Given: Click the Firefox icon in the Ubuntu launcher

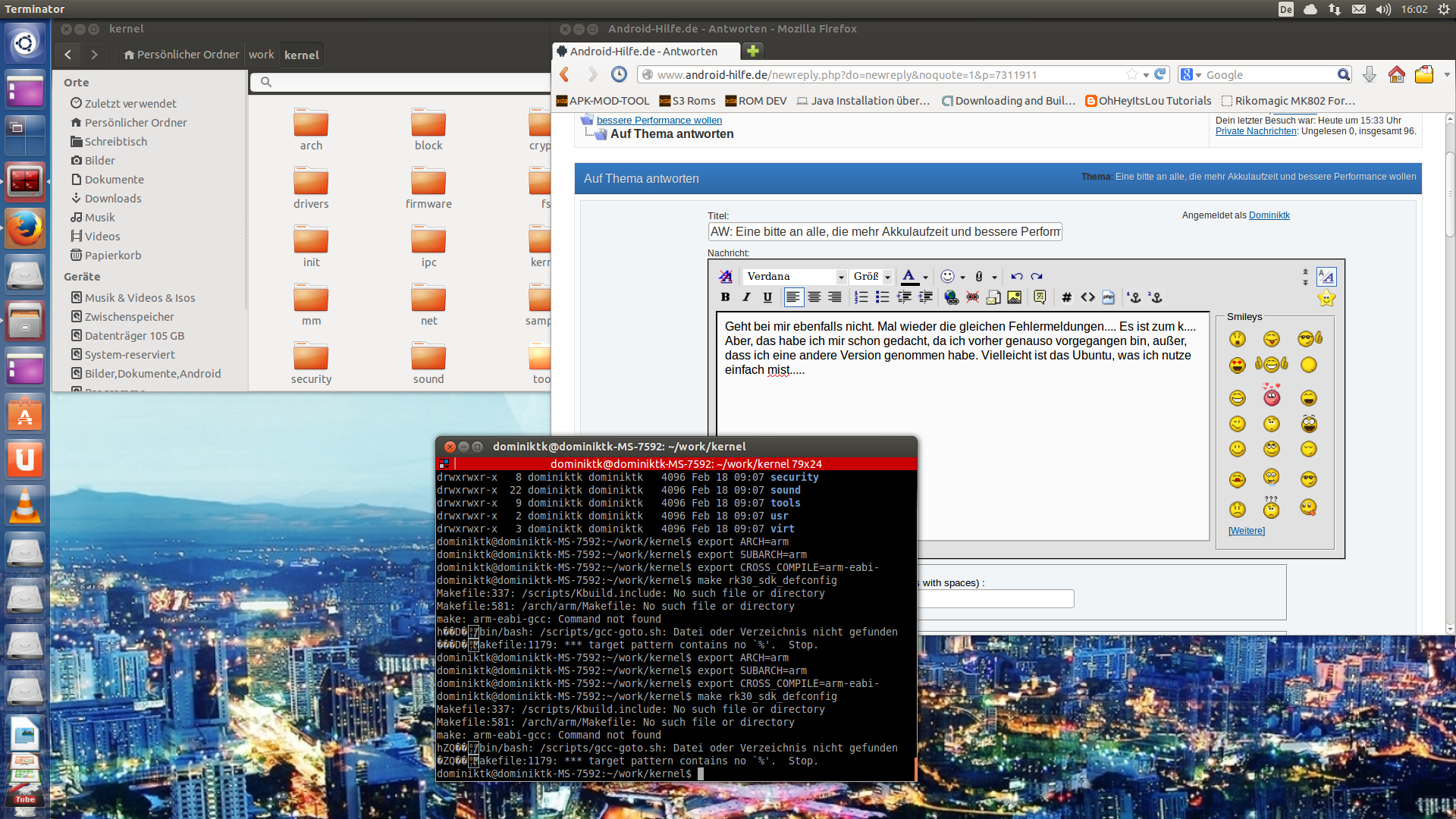Looking at the screenshot, I should pyautogui.click(x=25, y=227).
